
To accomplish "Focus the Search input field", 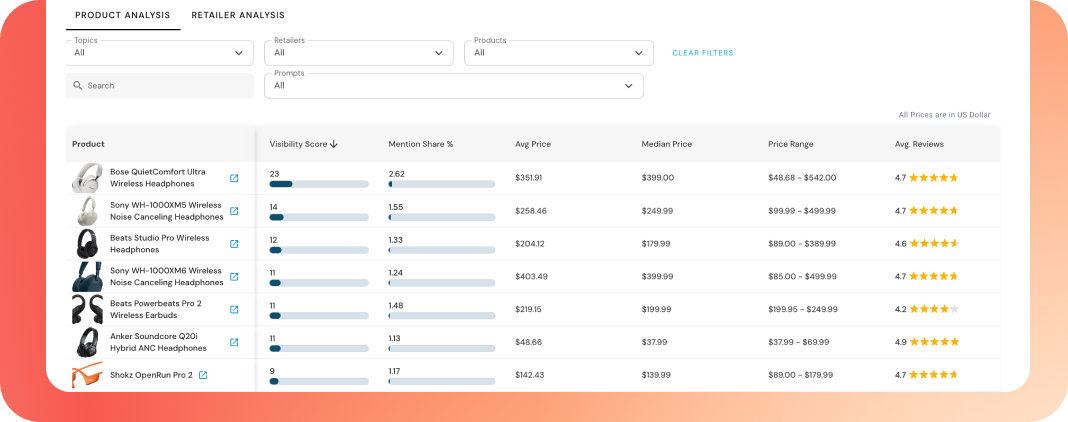I will pos(159,86).
